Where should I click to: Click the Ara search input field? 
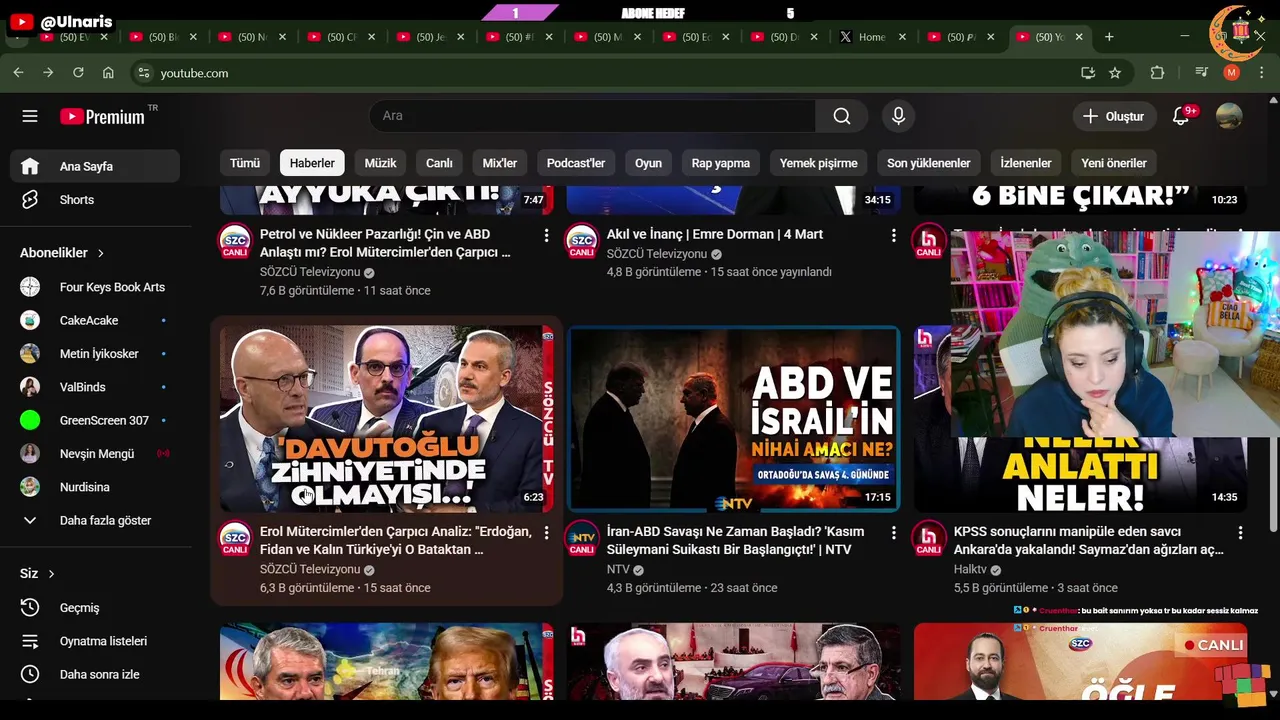tap(592, 116)
